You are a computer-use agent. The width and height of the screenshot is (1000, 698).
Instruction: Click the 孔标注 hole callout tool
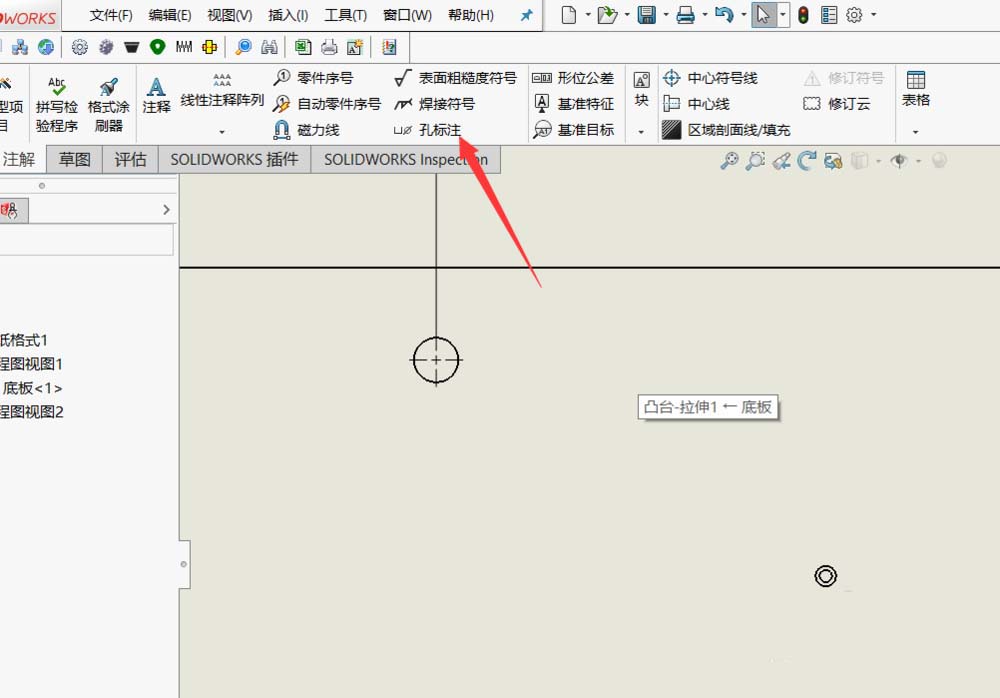point(427,130)
